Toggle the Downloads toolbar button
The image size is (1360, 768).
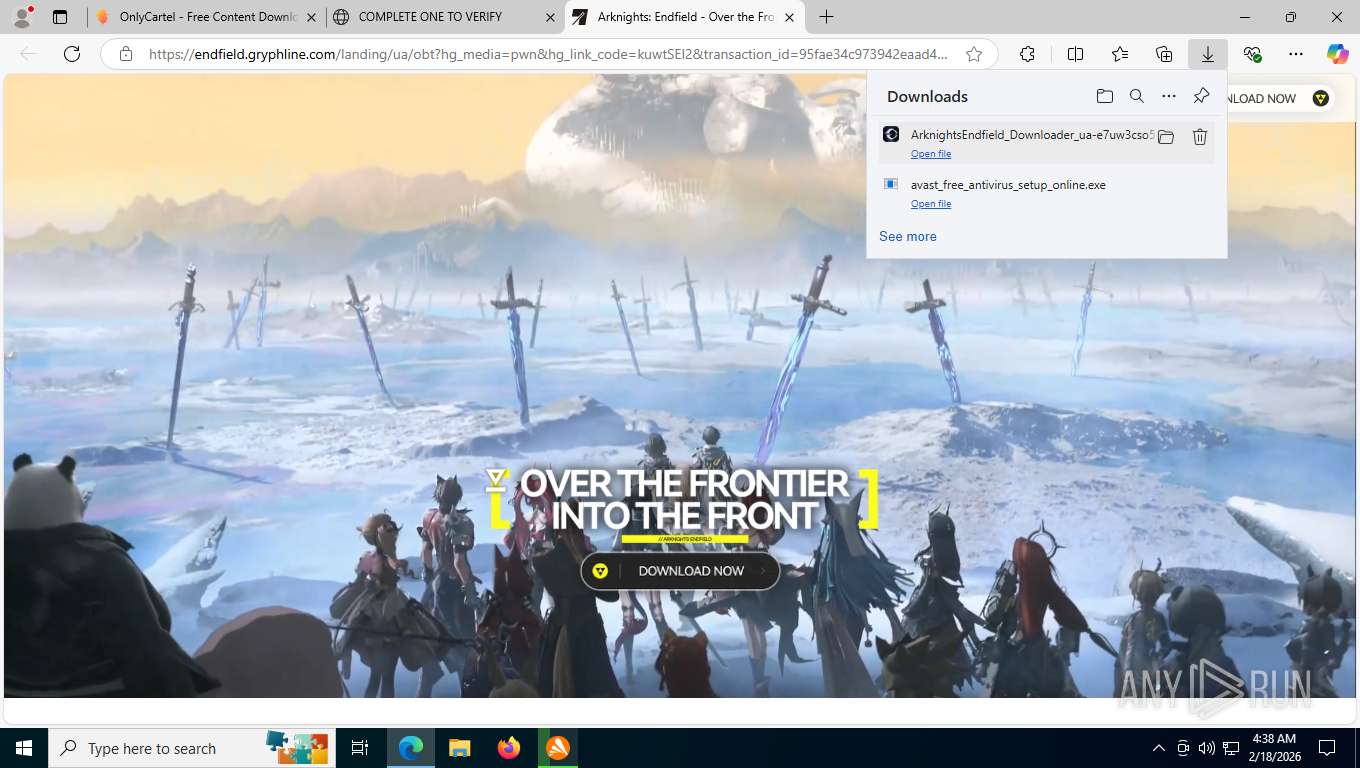pos(1208,54)
